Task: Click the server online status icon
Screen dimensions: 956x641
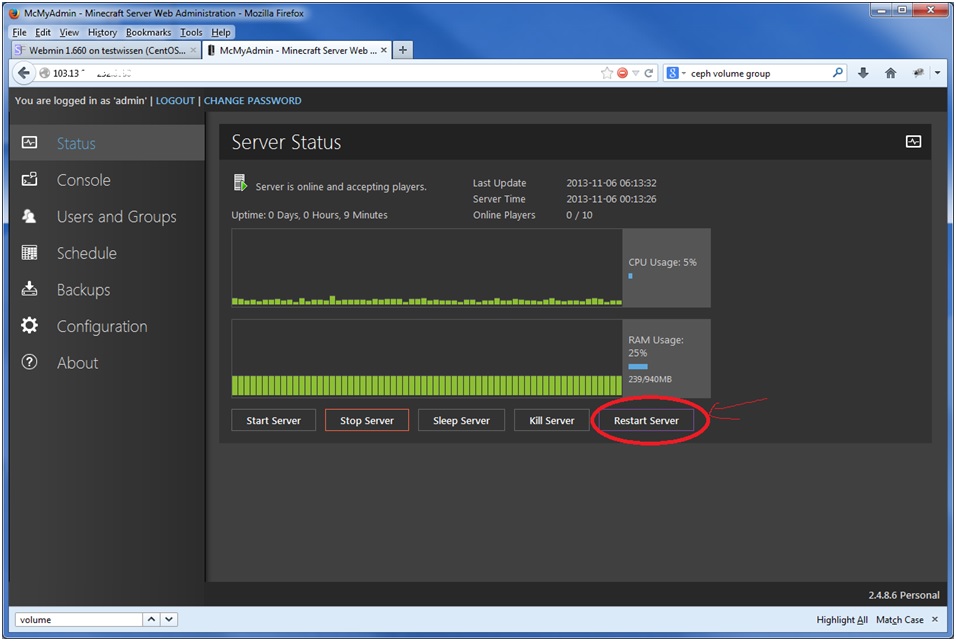Action: click(240, 182)
